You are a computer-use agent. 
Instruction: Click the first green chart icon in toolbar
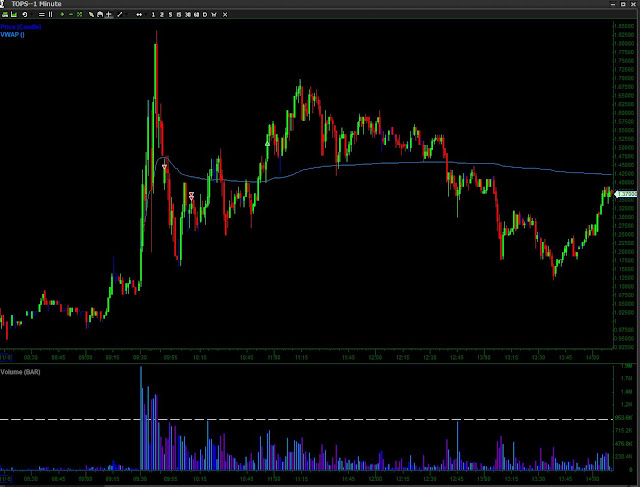pyautogui.click(x=5, y=14)
